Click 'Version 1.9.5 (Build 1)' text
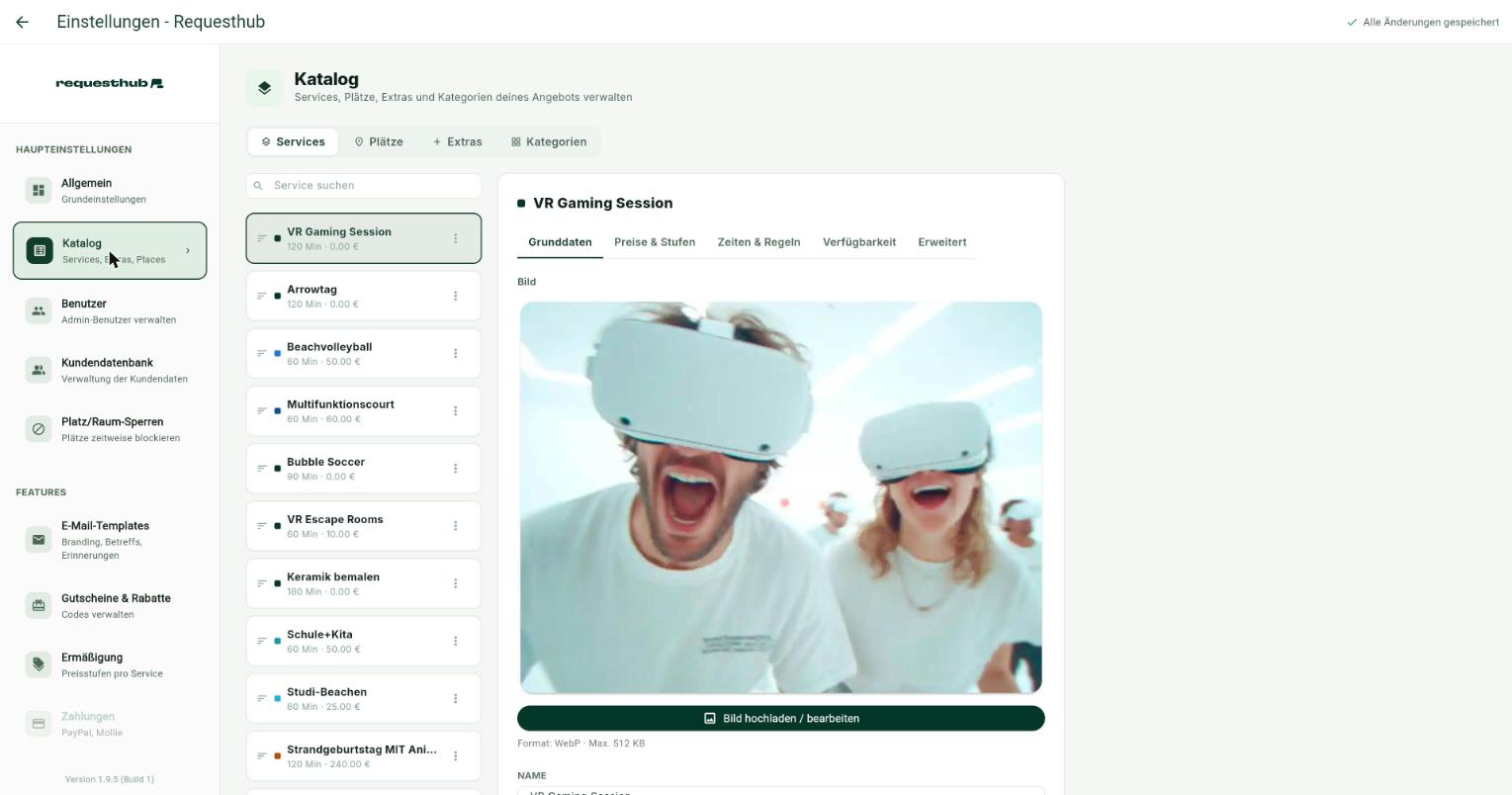The height and width of the screenshot is (795, 1512). coord(110,779)
